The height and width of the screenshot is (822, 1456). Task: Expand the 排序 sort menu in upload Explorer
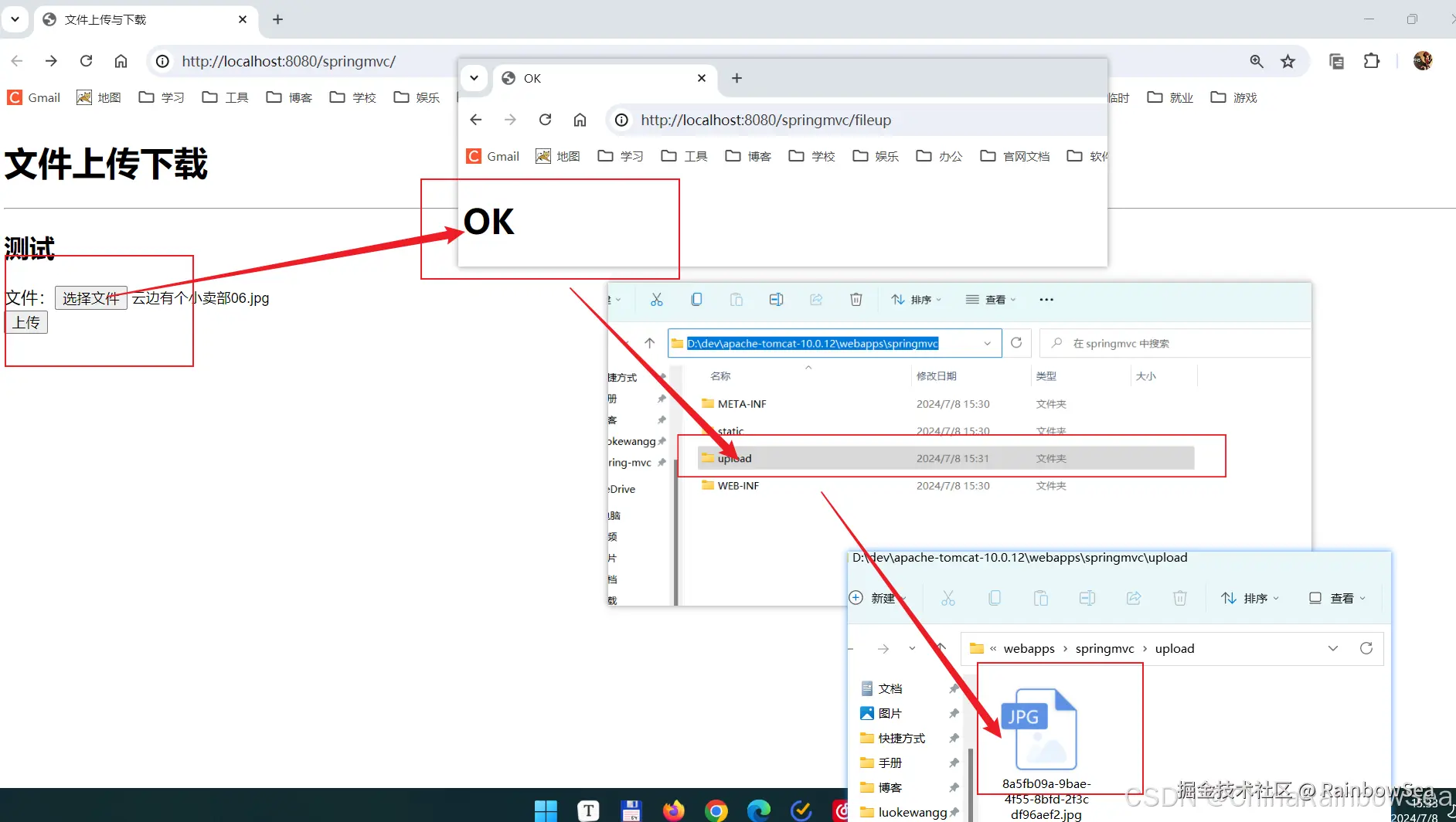[1250, 598]
